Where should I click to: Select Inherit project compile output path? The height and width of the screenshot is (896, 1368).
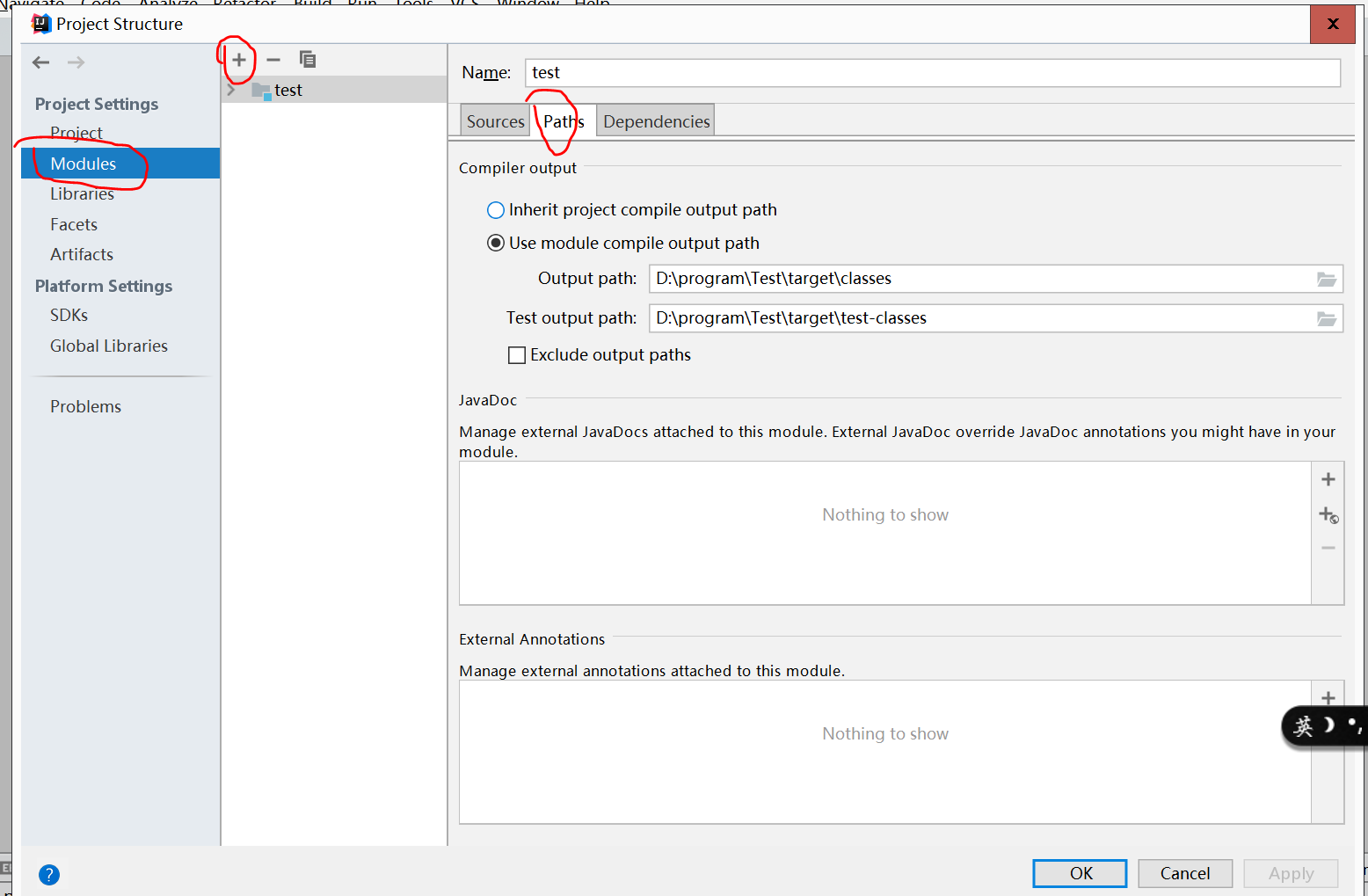click(x=496, y=210)
